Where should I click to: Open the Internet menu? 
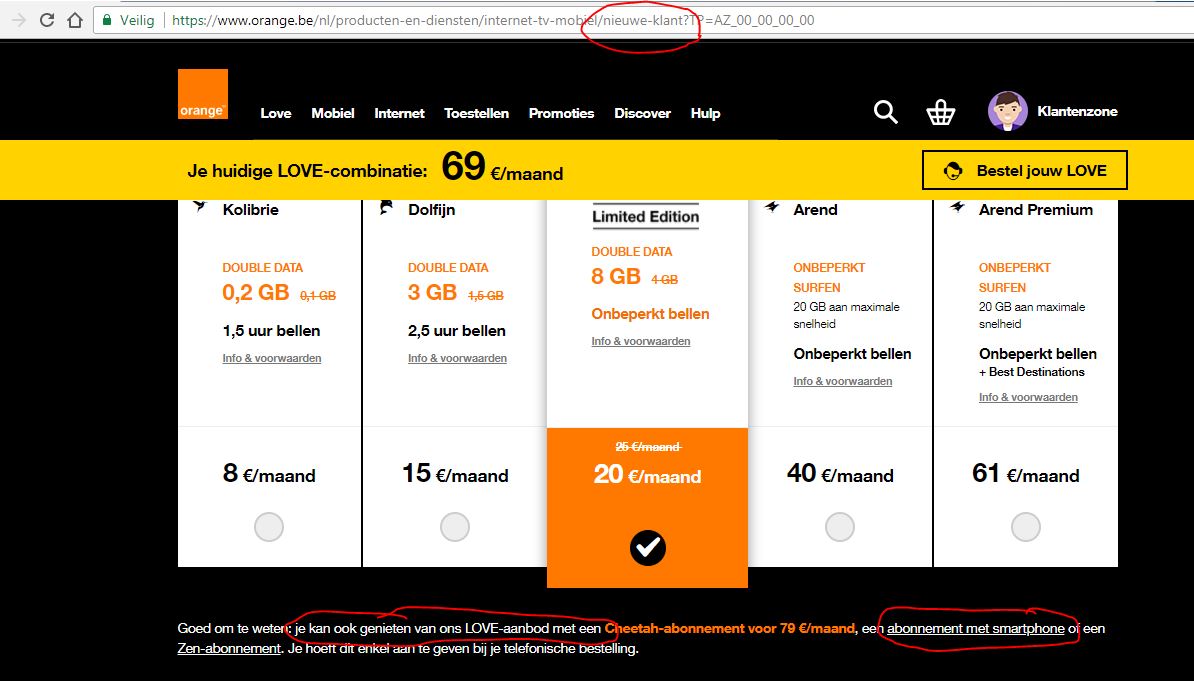click(399, 114)
